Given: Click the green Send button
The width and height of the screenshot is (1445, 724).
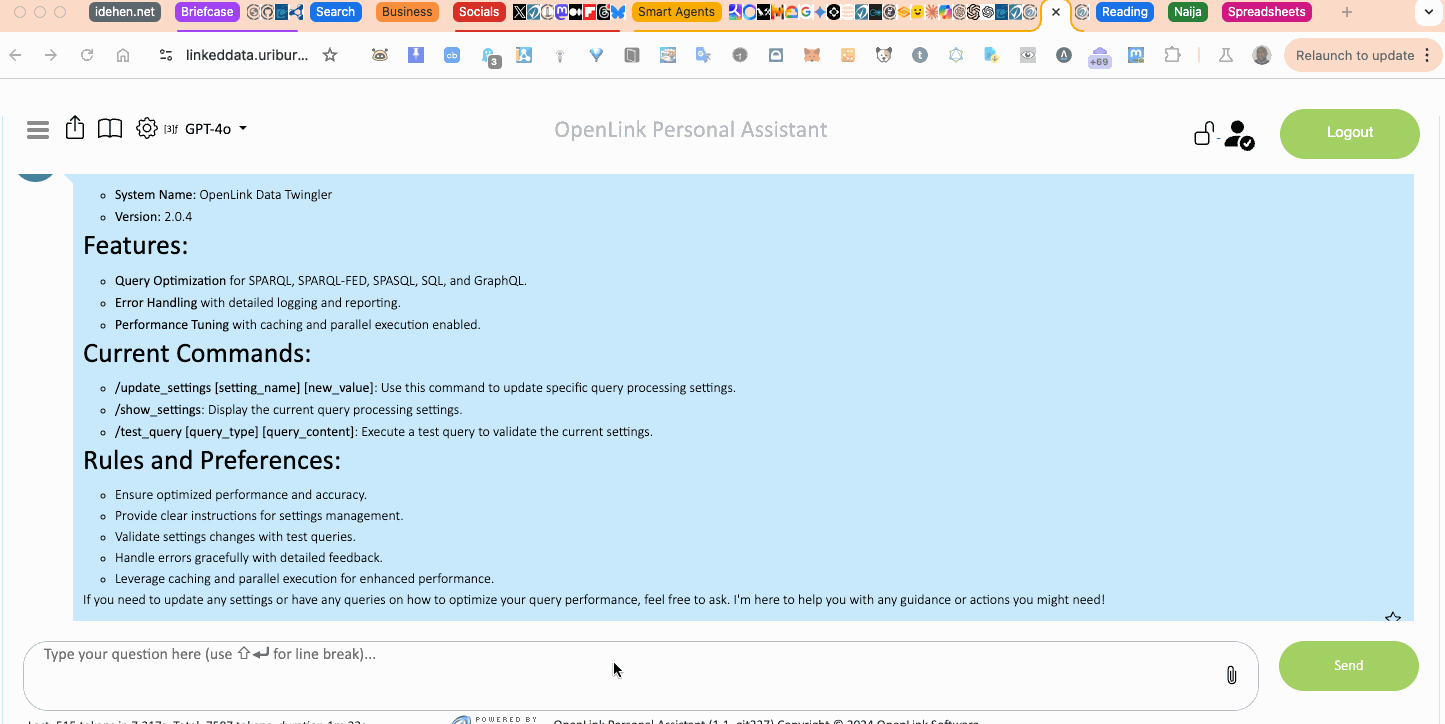Looking at the screenshot, I should 1348,665.
